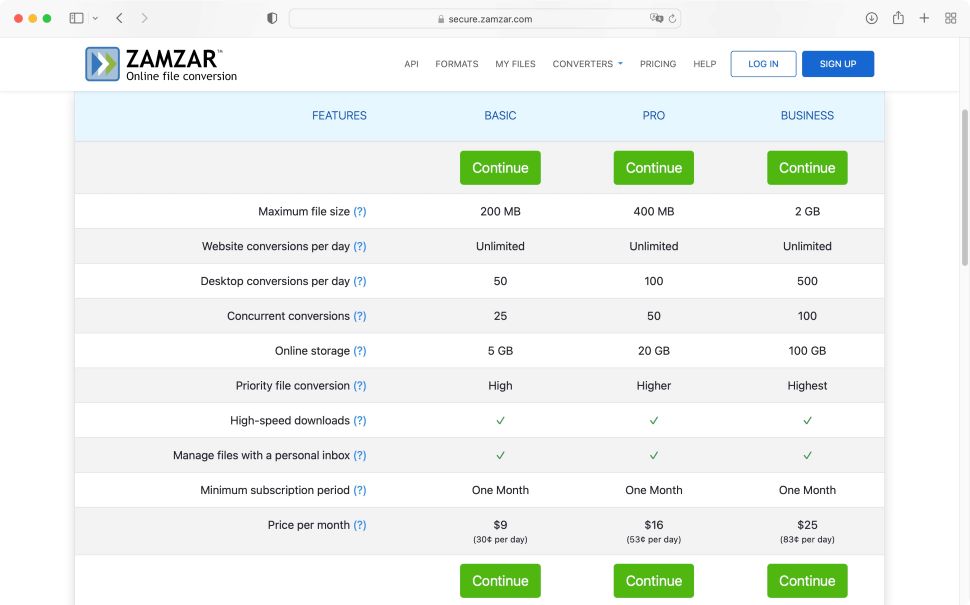This screenshot has height=605, width=970.
Task: Toggle the Safari sidebar icon
Action: click(77, 18)
